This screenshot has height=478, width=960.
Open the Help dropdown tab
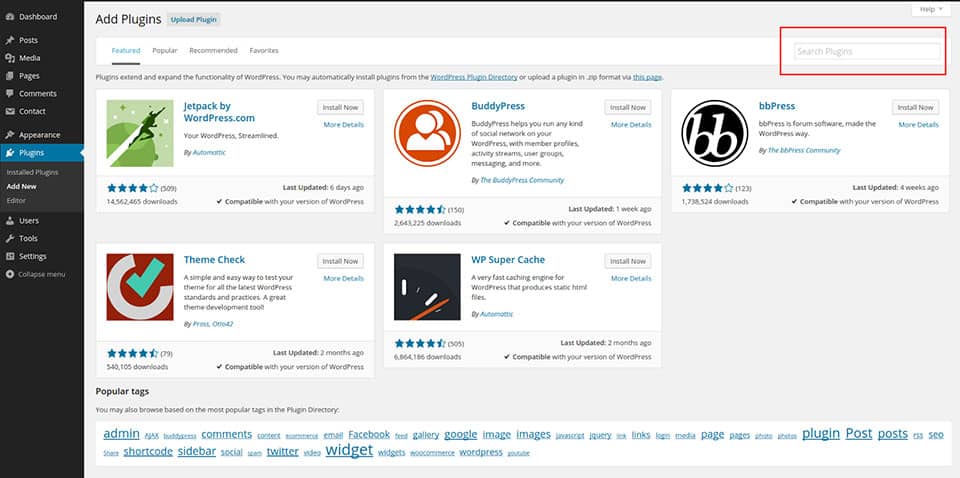click(931, 9)
